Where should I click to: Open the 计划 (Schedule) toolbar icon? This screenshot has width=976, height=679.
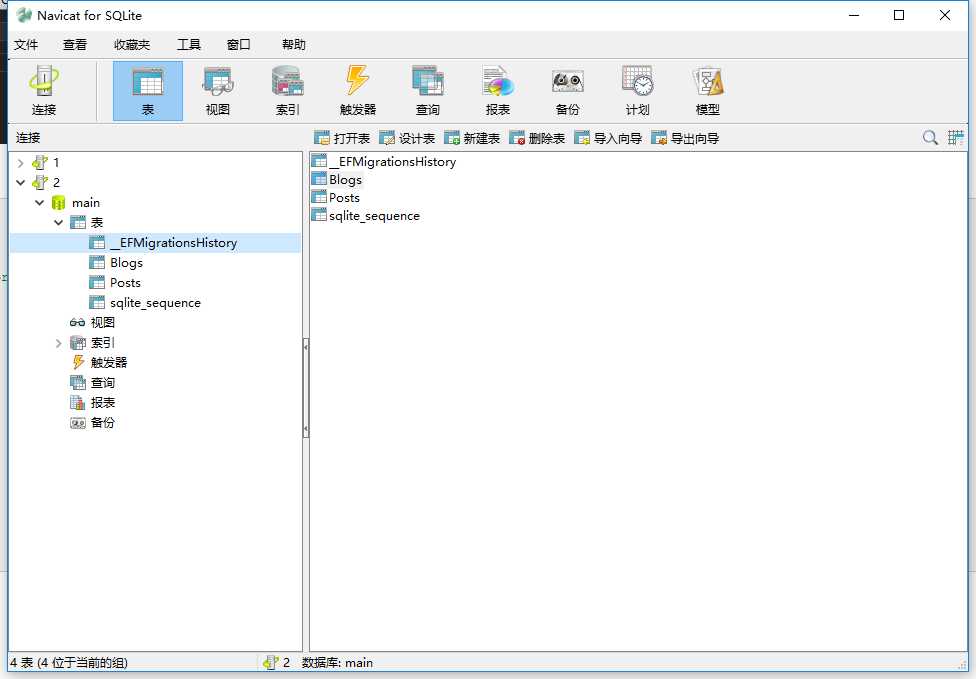(x=637, y=91)
